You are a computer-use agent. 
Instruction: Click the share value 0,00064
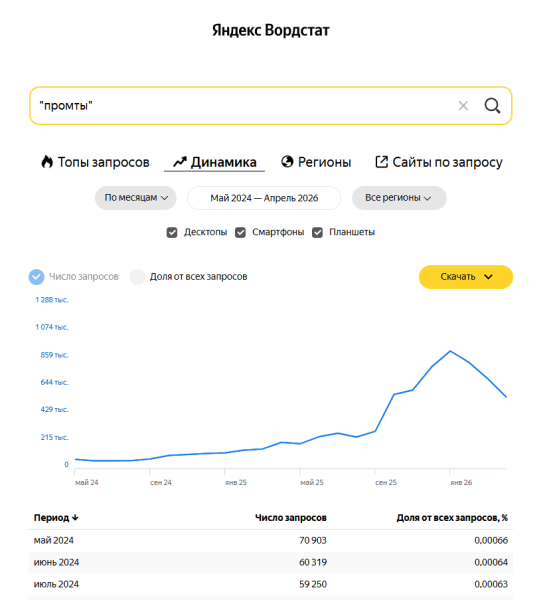pyautogui.click(x=491, y=562)
